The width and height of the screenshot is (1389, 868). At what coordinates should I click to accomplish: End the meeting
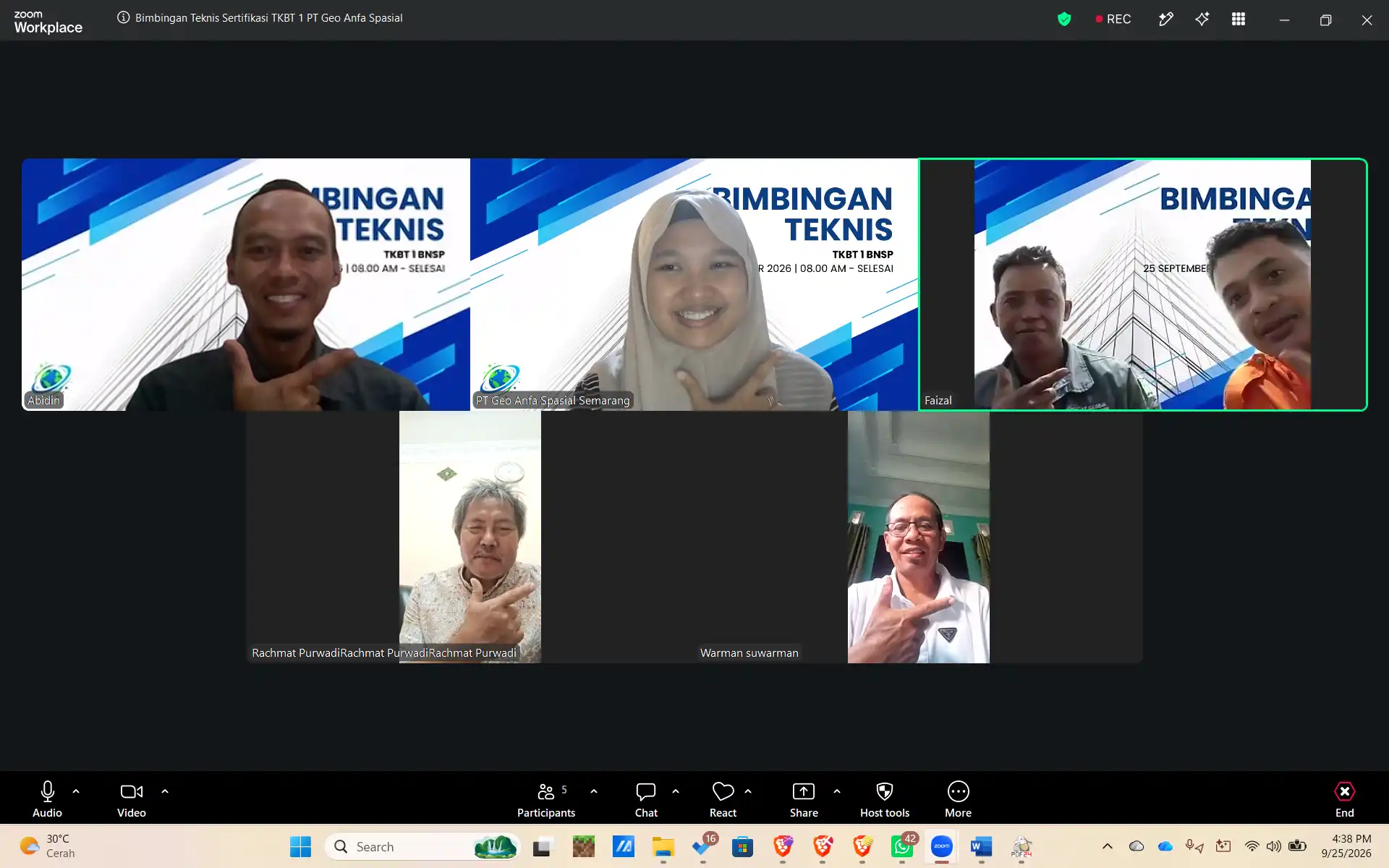coord(1344,799)
